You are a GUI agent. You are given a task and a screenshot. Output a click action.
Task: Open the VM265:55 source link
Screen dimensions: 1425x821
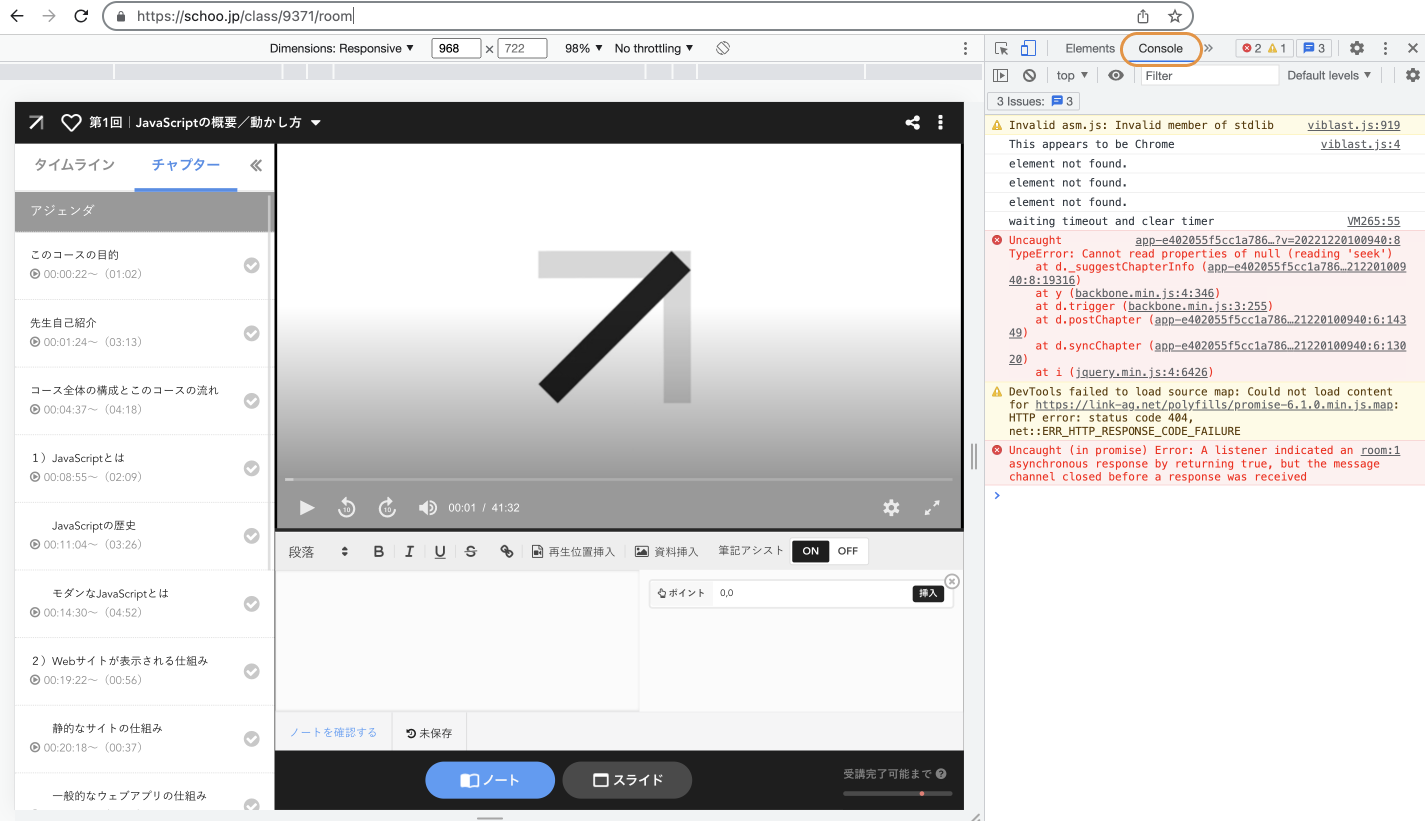1373,221
